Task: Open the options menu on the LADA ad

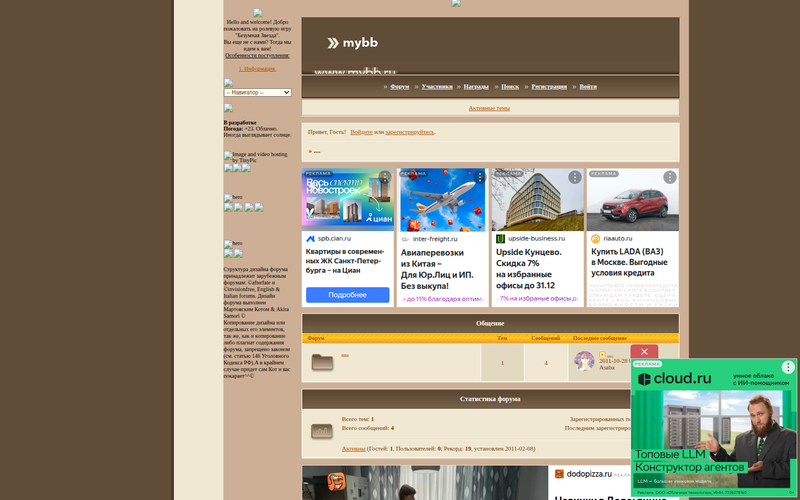Action: (x=668, y=177)
